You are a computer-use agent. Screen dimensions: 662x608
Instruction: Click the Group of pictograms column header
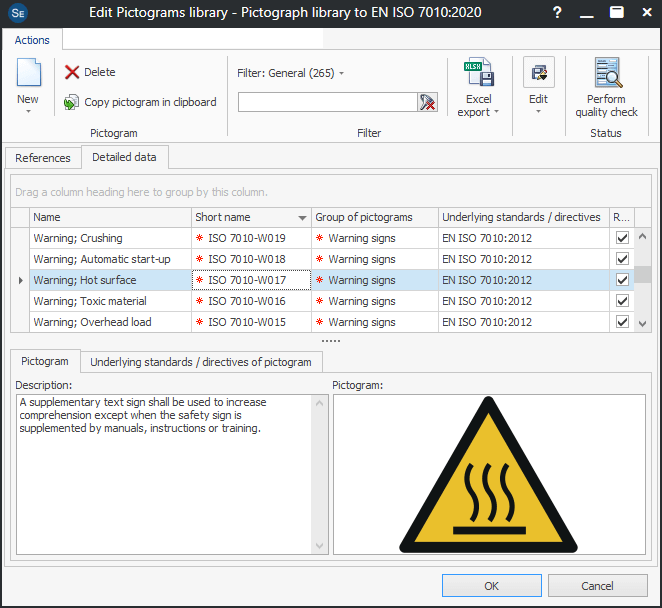coord(375,217)
